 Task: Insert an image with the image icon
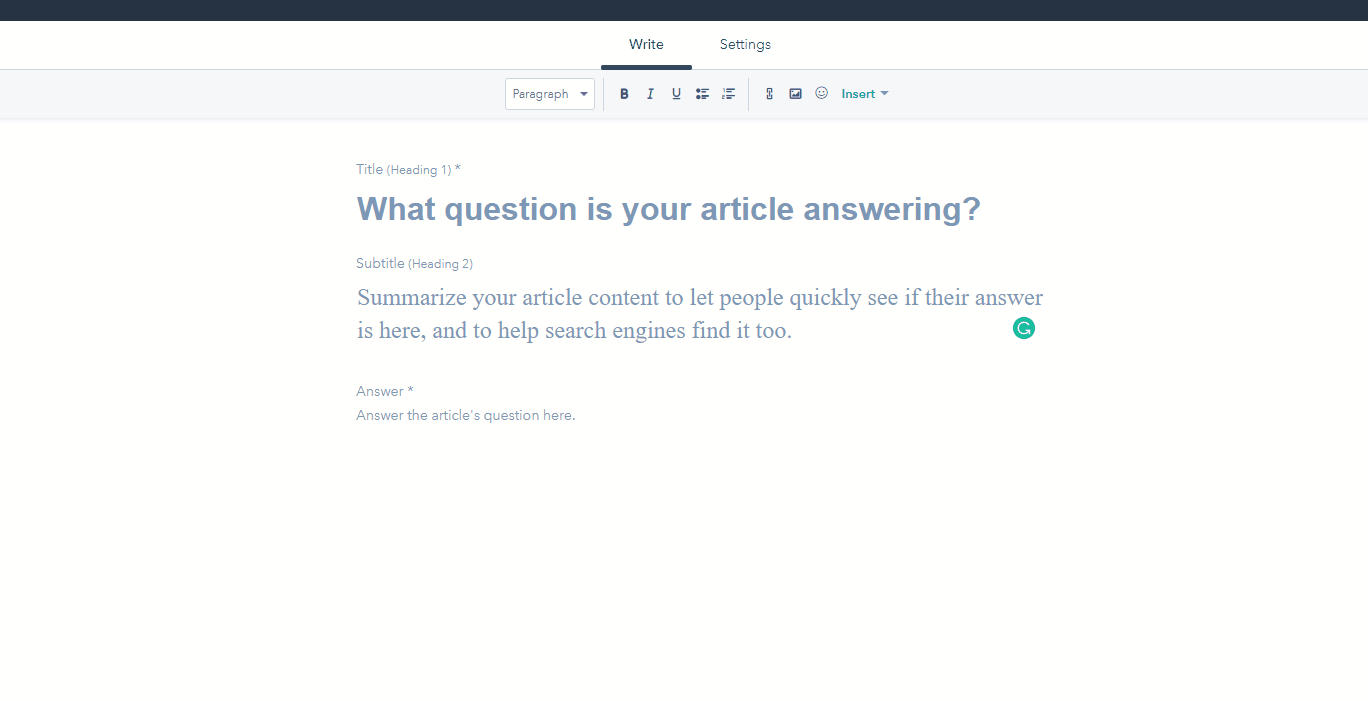795,94
